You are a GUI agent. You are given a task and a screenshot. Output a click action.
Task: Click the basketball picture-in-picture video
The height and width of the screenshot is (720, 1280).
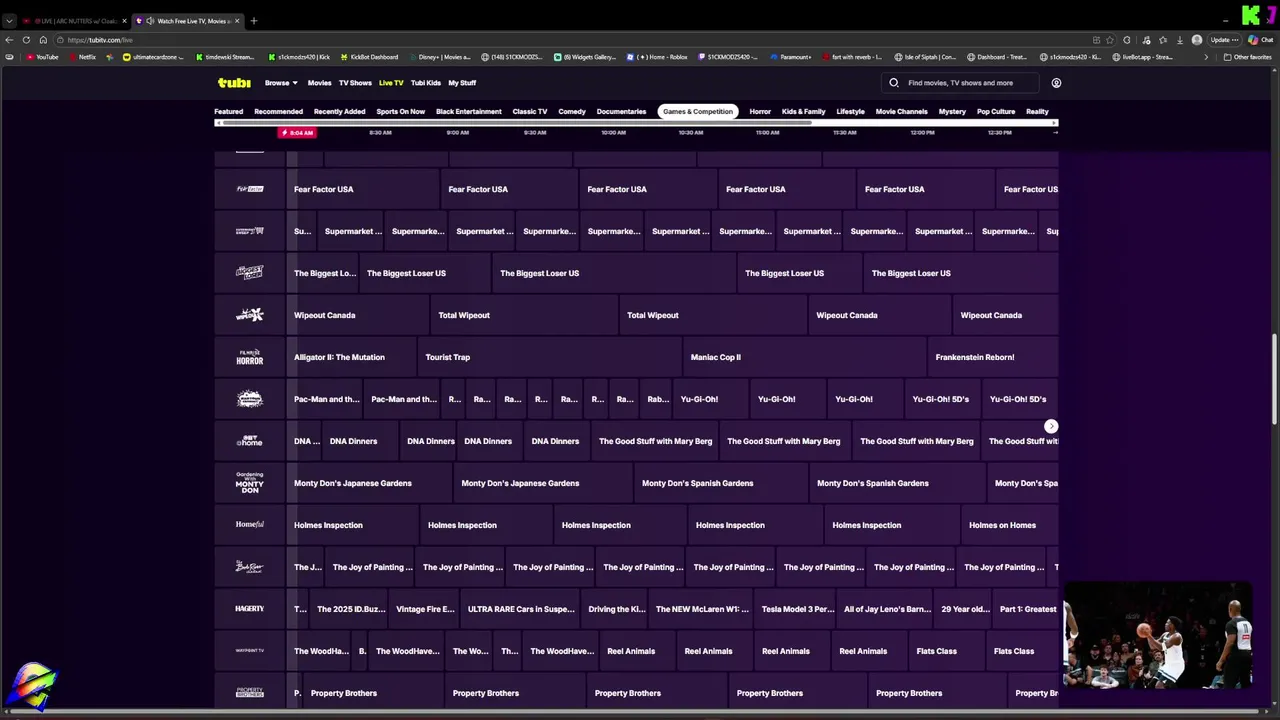(x=1158, y=637)
